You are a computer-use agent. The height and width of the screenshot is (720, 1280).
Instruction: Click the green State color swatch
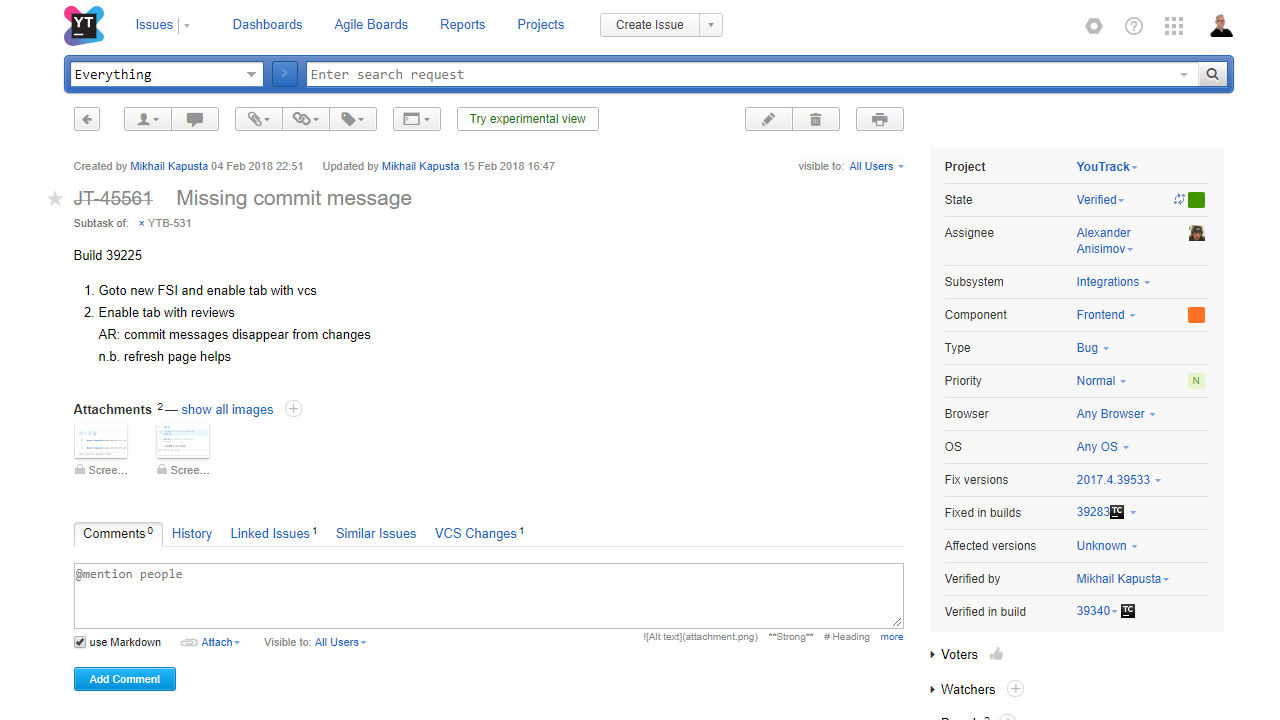(x=1197, y=200)
